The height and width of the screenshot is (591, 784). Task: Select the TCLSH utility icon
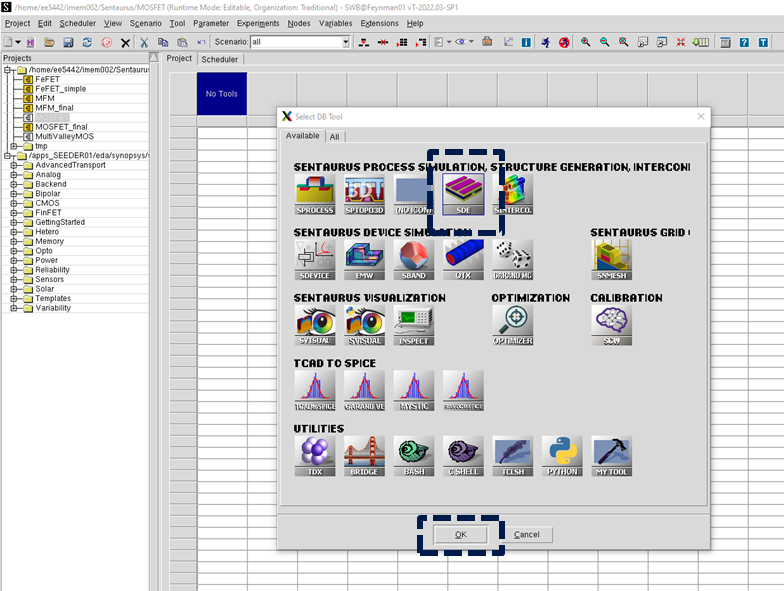[x=512, y=455]
